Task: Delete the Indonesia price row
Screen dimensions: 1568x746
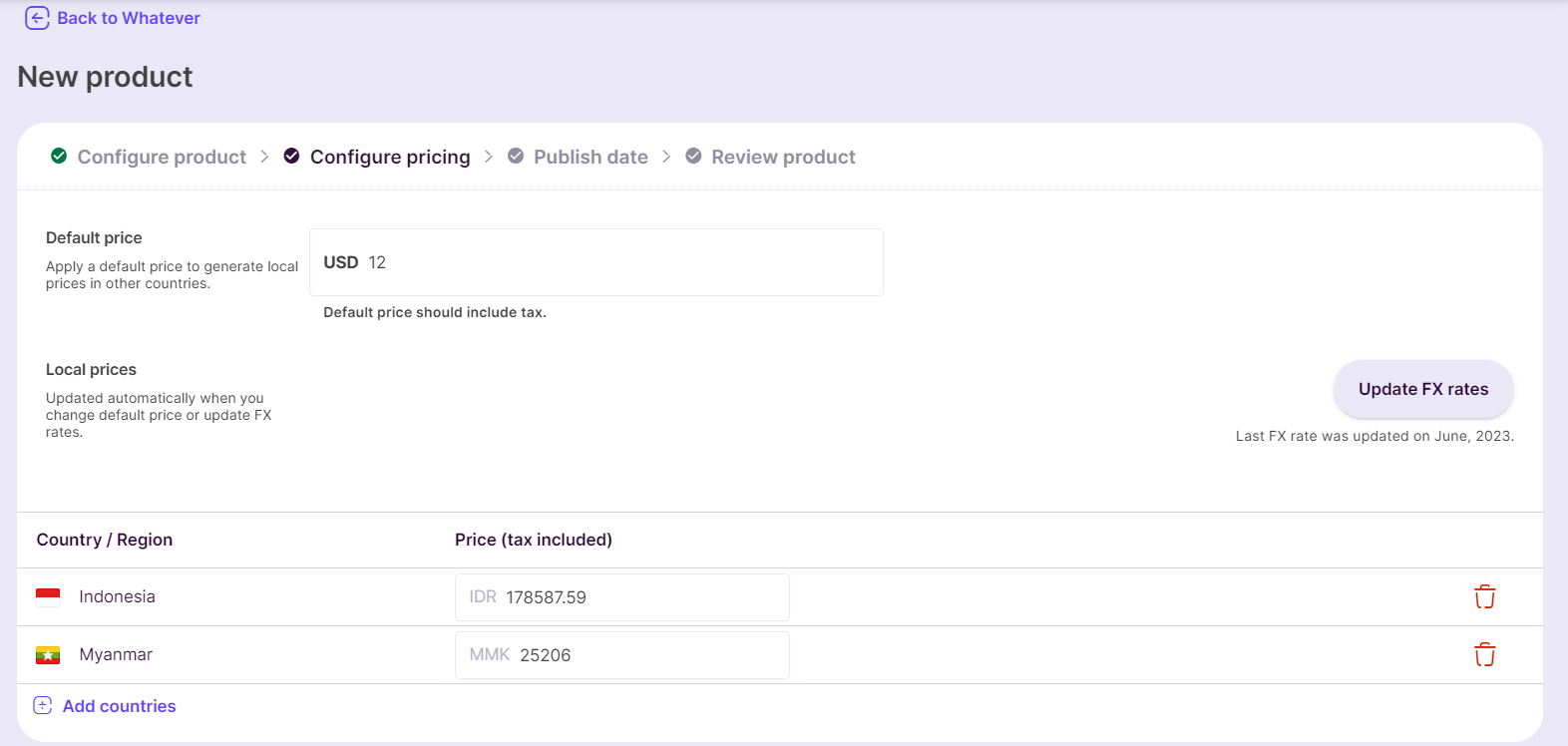Action: (x=1485, y=596)
